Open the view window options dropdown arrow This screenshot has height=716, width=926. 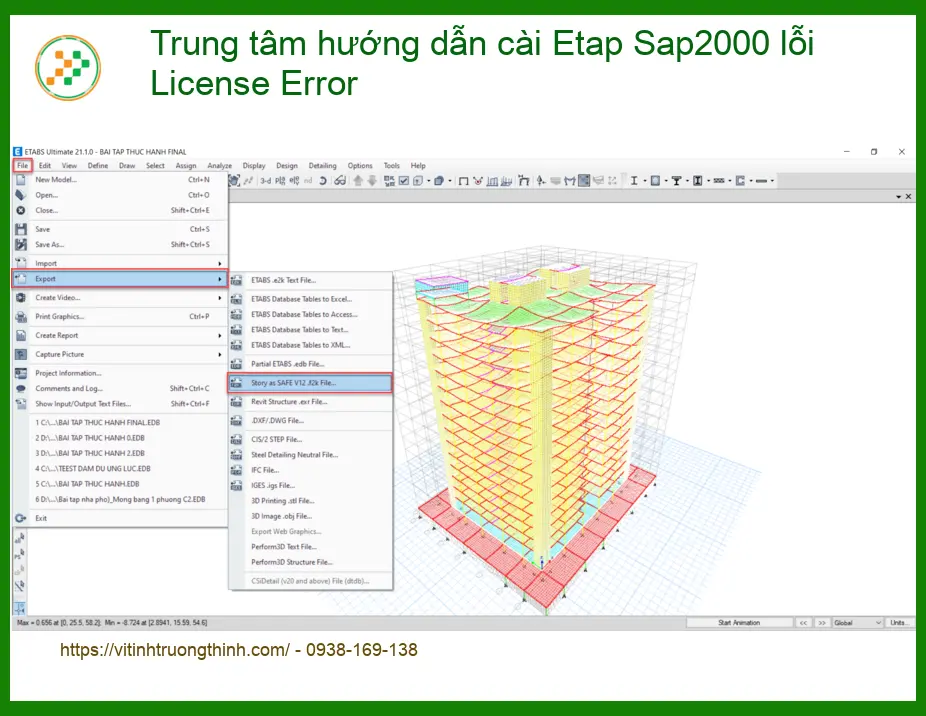coord(899,196)
